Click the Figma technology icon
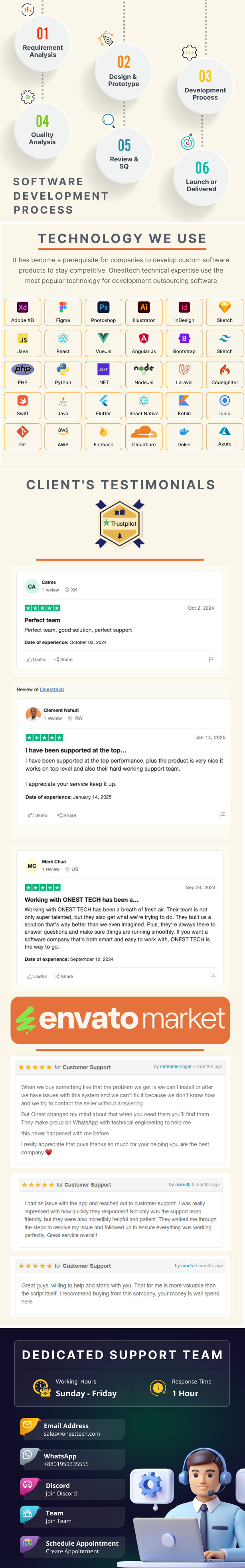Viewport: 245px width, 1568px height. pos(63,312)
